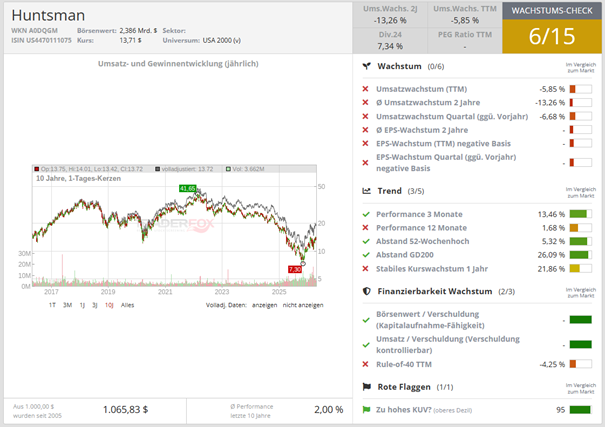
Task: Click the Huntsman company title
Action: [x=48, y=15]
